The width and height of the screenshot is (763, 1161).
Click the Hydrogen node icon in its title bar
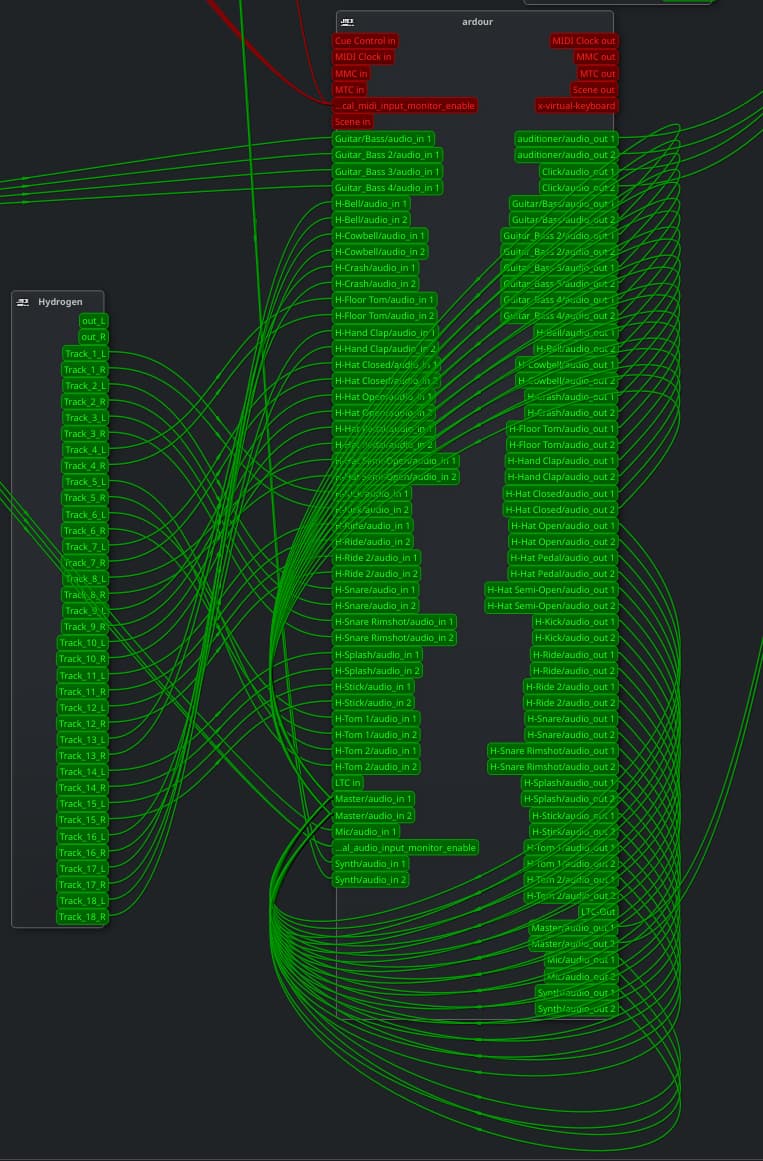pyautogui.click(x=23, y=302)
